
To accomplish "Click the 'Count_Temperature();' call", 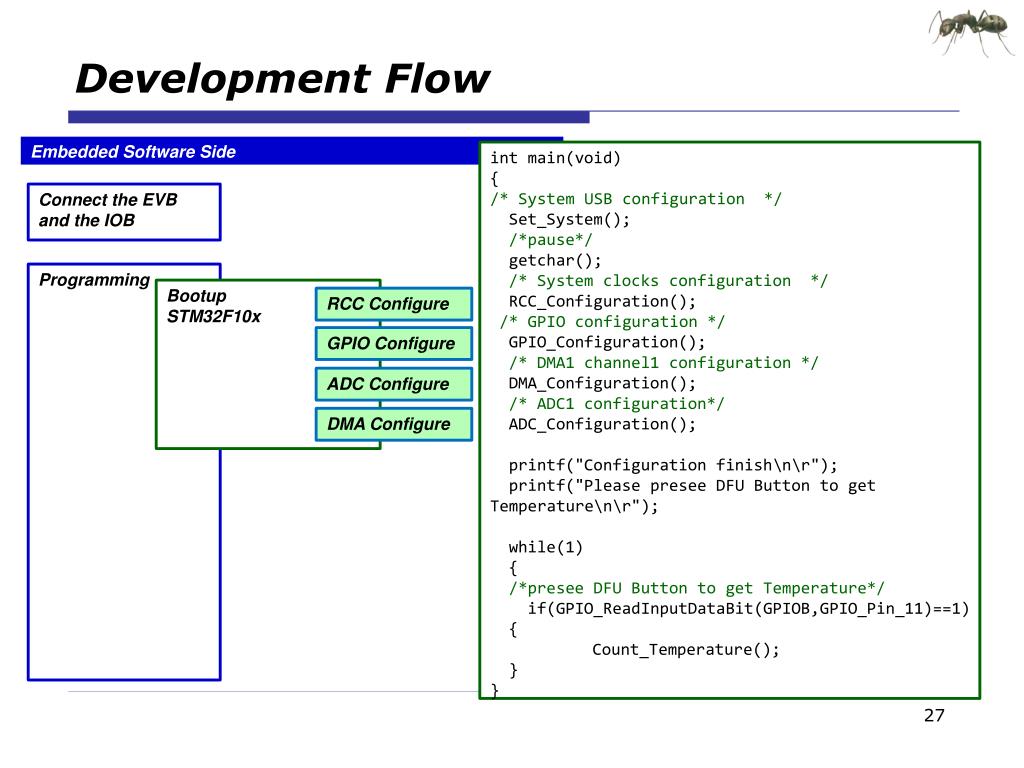I will 686,650.
